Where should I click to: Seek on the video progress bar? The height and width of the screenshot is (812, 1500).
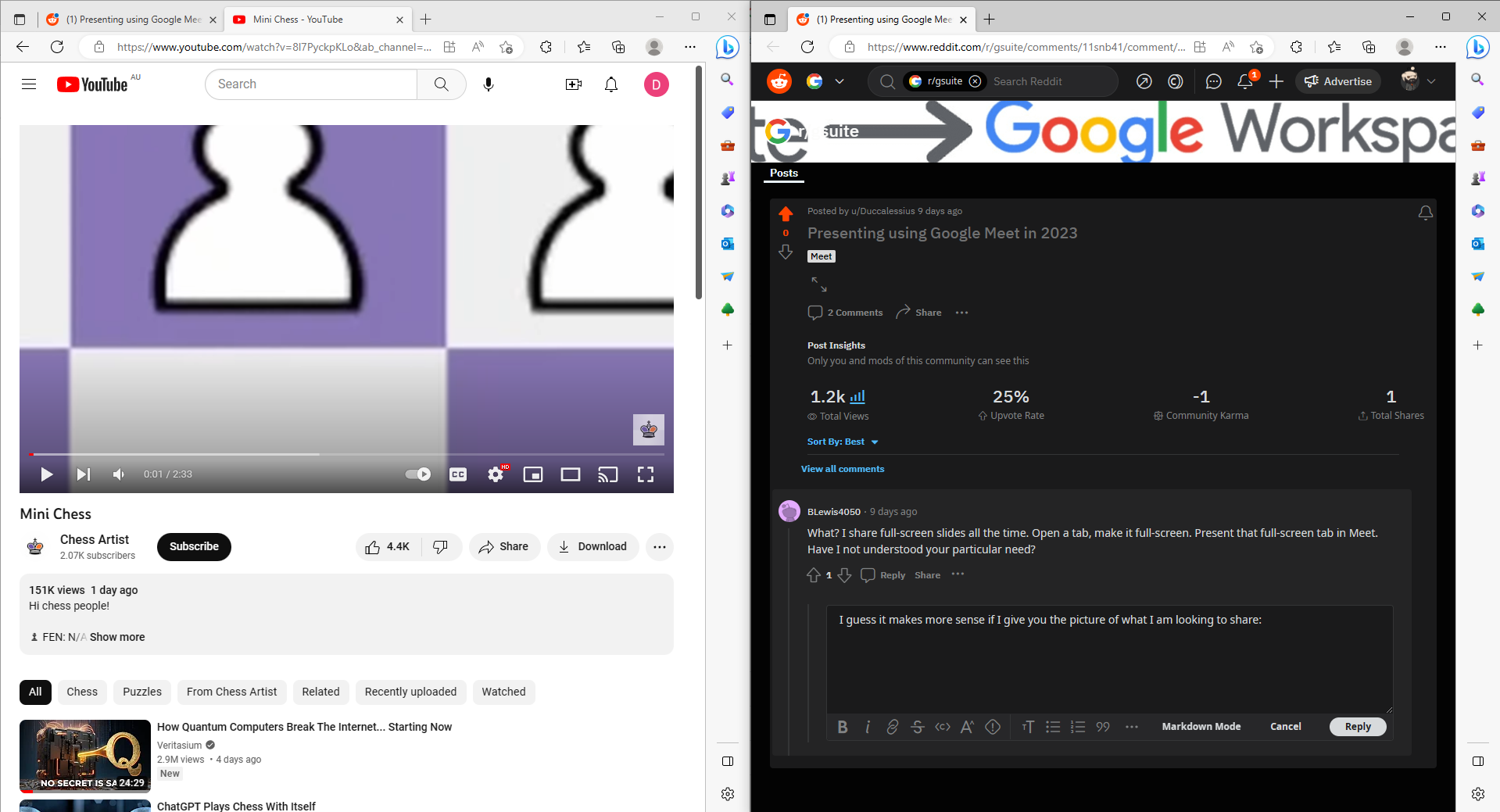(346, 454)
